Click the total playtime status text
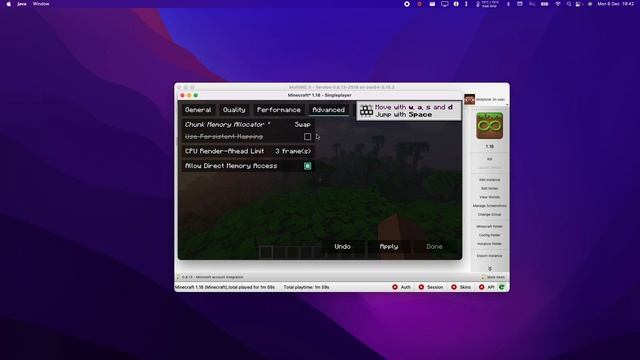640x360 pixels. (307, 287)
